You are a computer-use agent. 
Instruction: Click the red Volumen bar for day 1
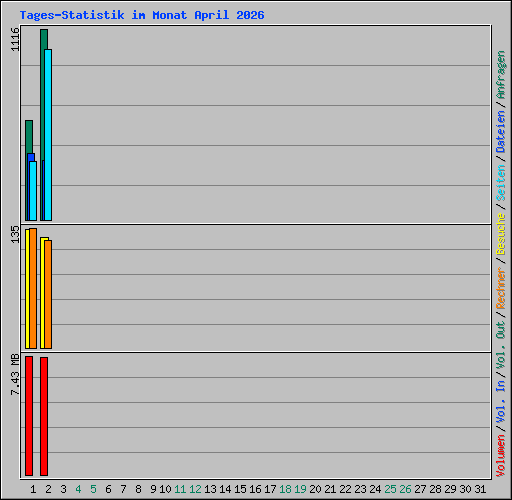click(29, 416)
